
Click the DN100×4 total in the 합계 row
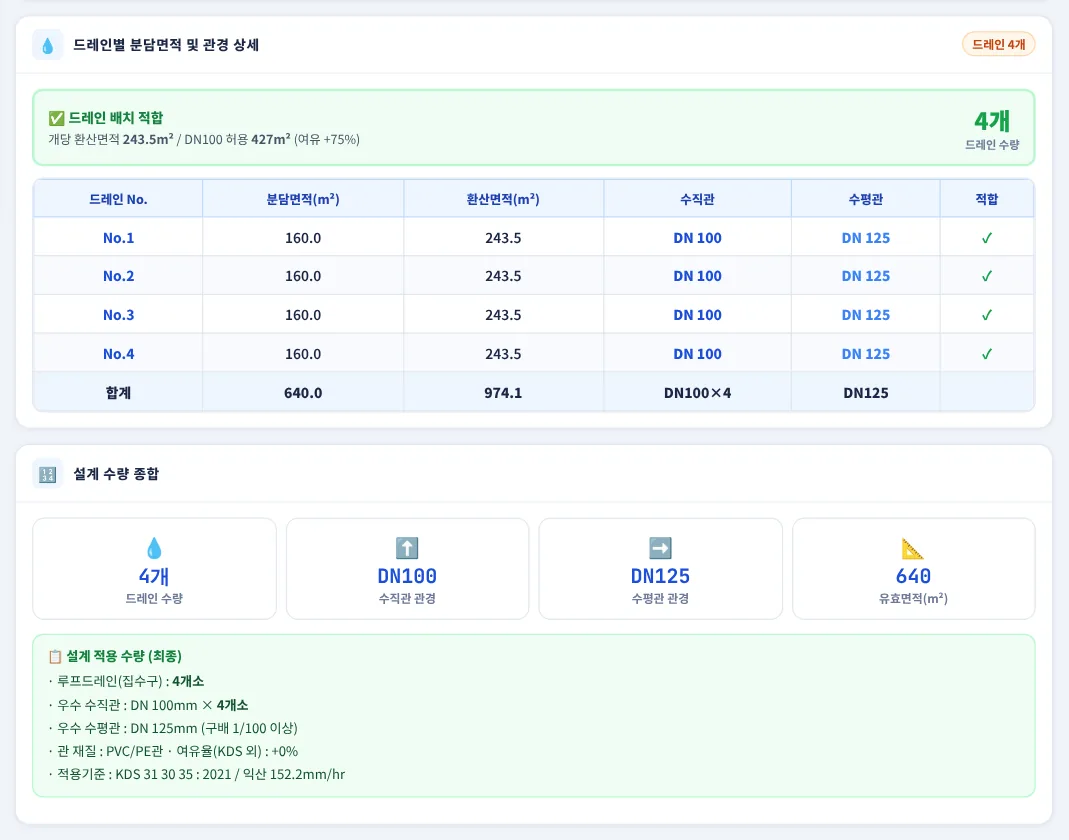tap(697, 393)
